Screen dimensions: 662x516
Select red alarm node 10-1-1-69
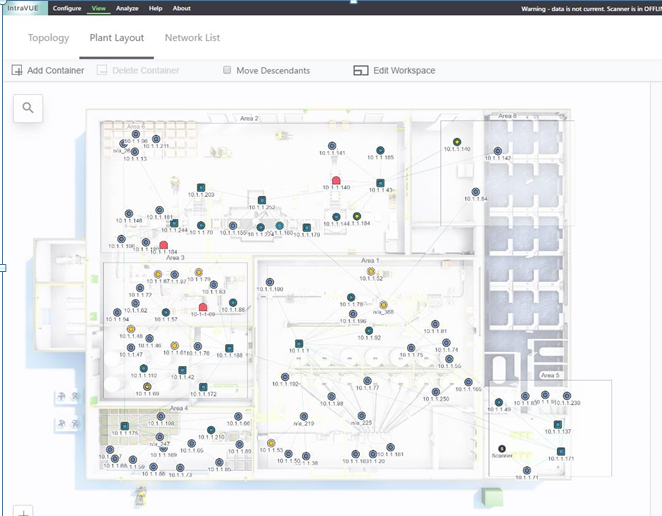pyautogui.click(x=203, y=307)
